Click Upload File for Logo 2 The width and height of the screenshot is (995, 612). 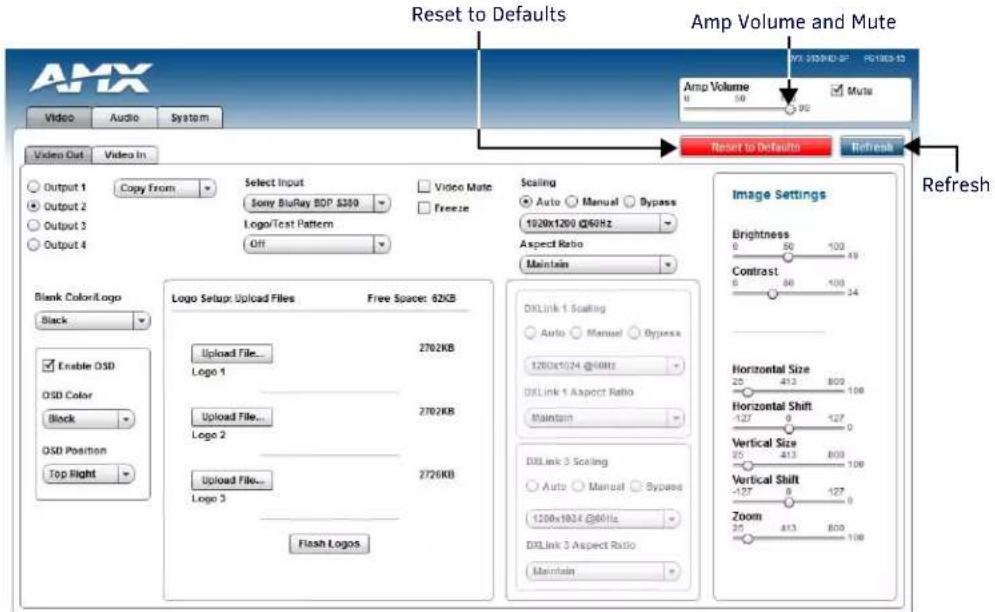232,417
